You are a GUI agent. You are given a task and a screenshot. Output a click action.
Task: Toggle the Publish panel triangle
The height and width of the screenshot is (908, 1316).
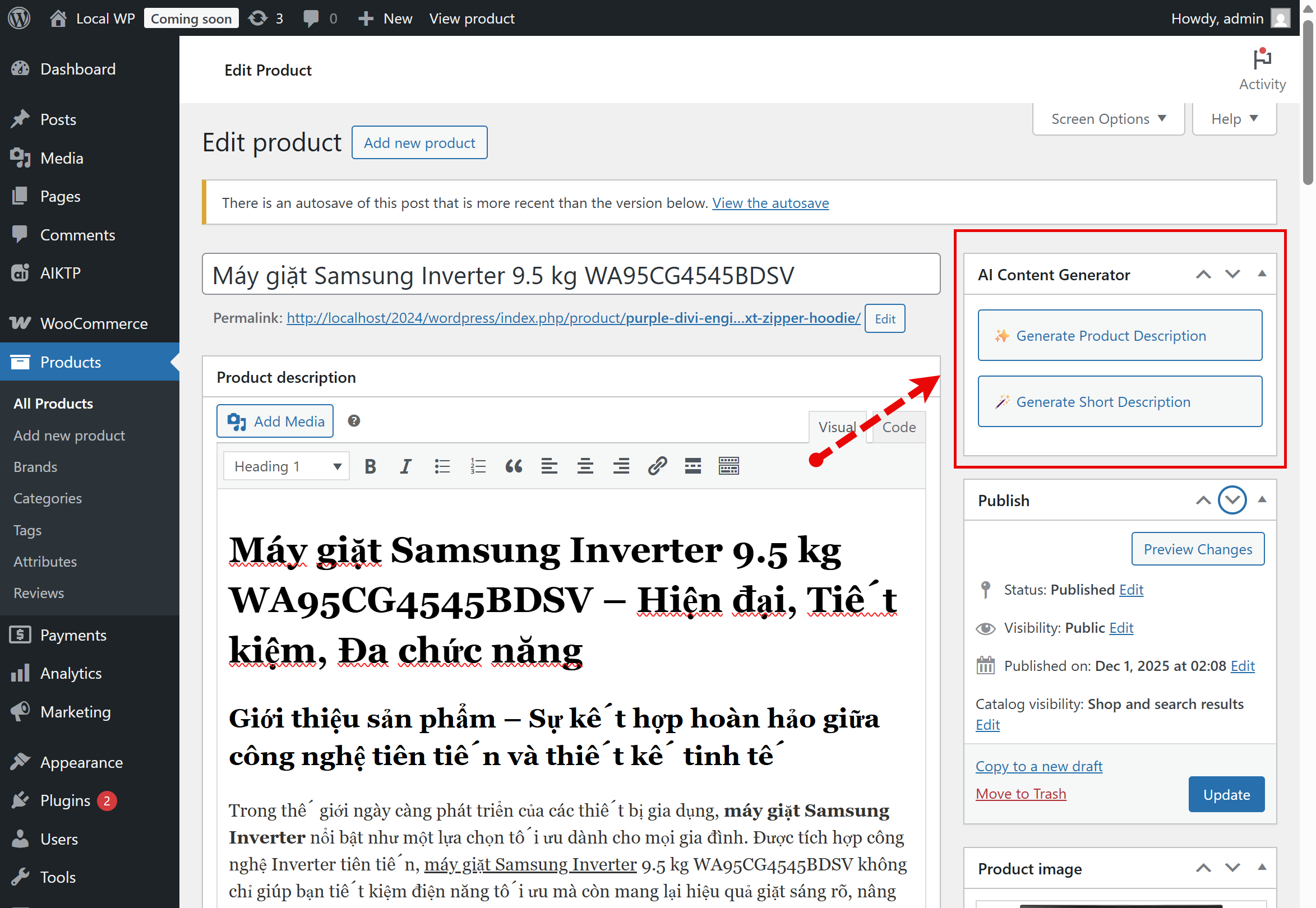(x=1262, y=500)
